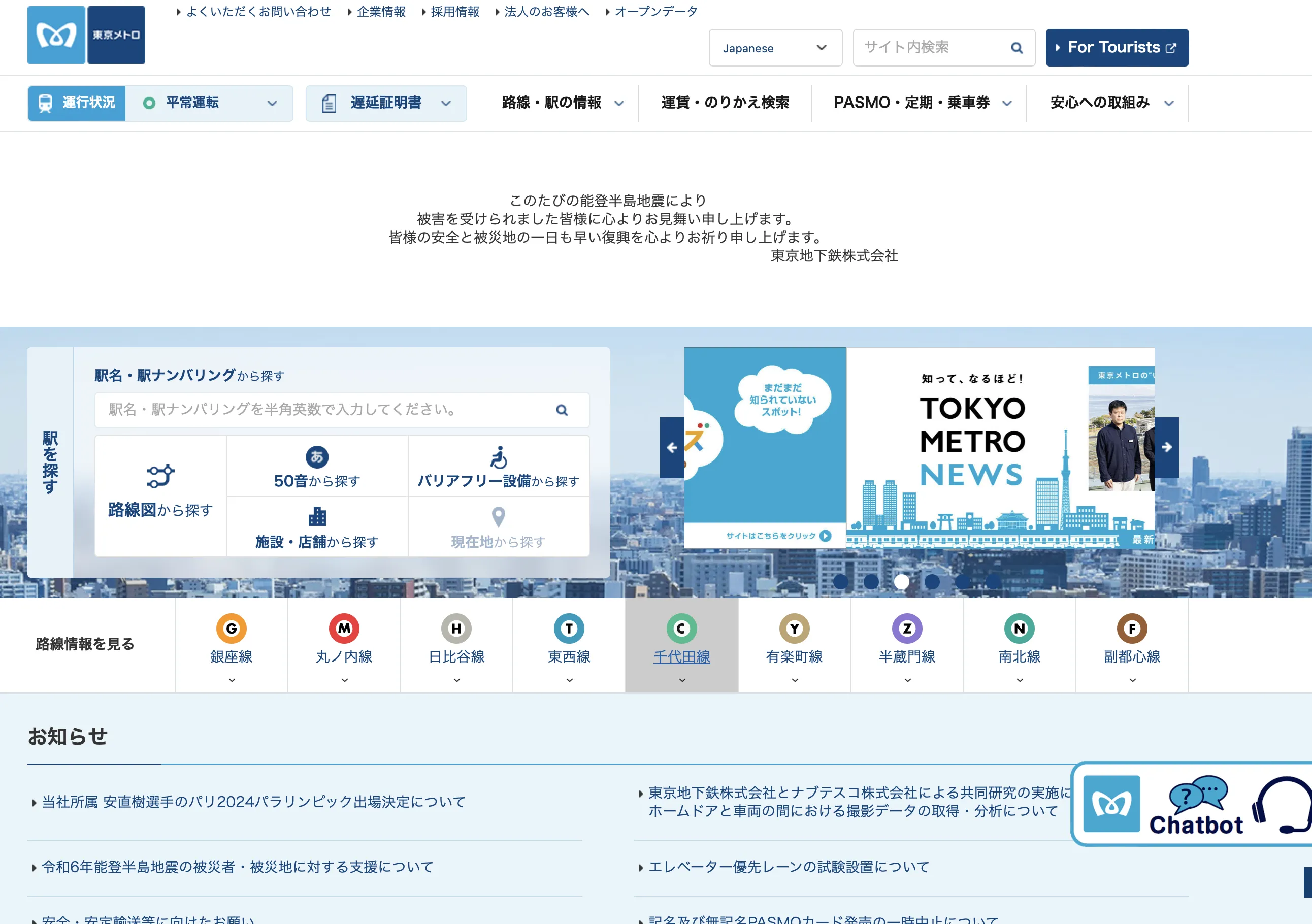Open the Chatbot widget
The height and width of the screenshot is (924, 1312).
[1192, 804]
